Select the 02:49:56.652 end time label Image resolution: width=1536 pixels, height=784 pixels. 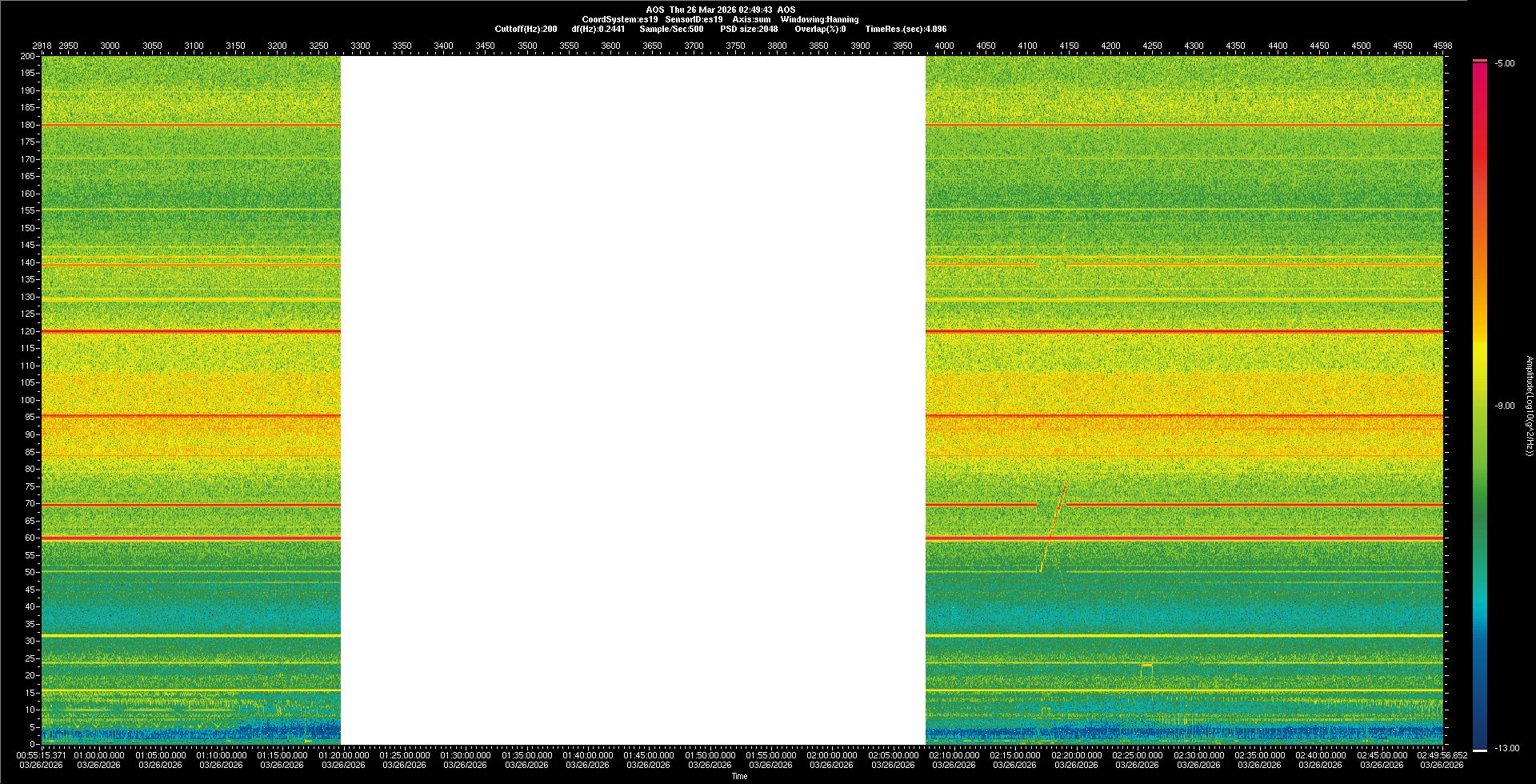click(1442, 755)
